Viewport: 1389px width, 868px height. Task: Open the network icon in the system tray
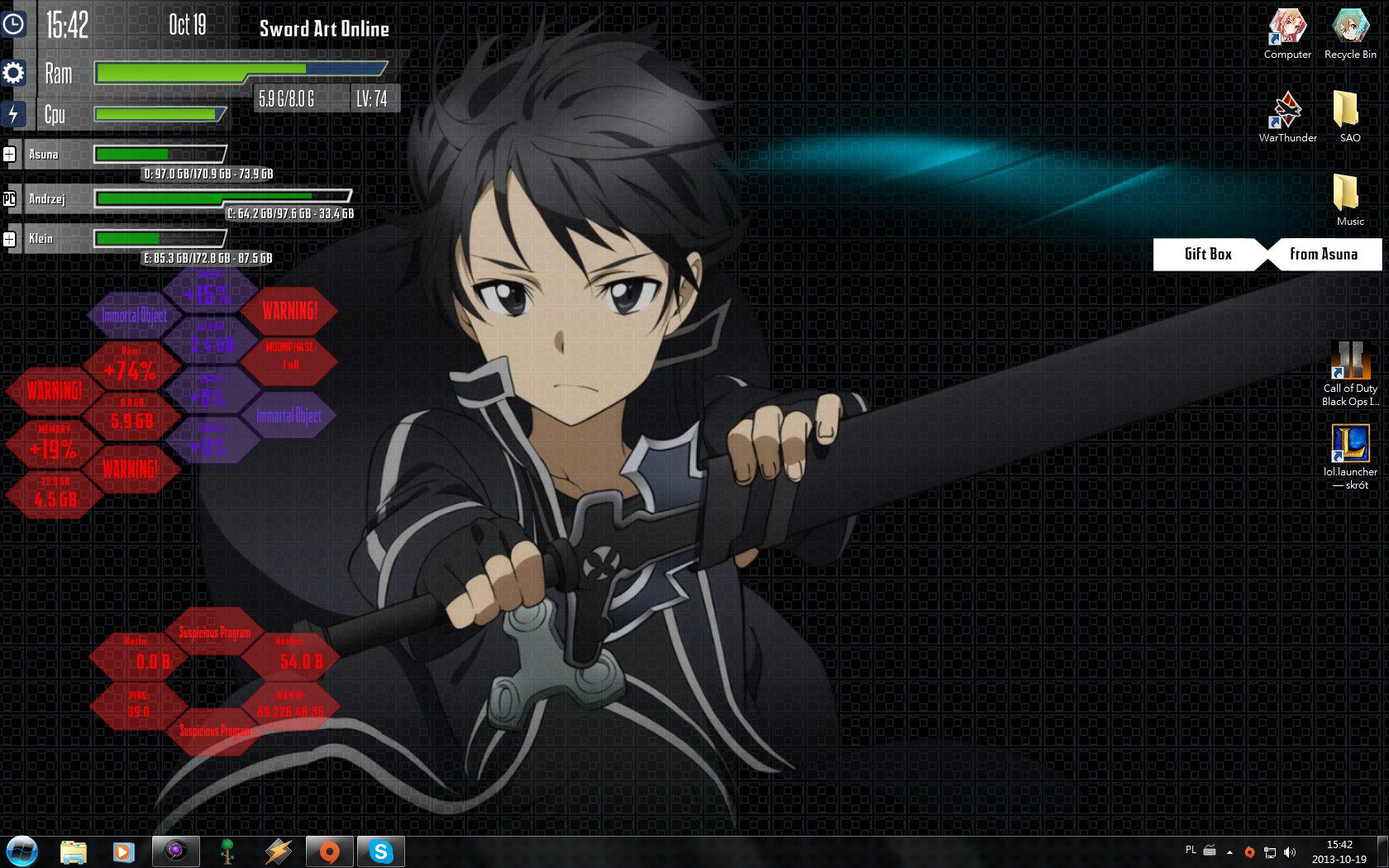point(1270,851)
